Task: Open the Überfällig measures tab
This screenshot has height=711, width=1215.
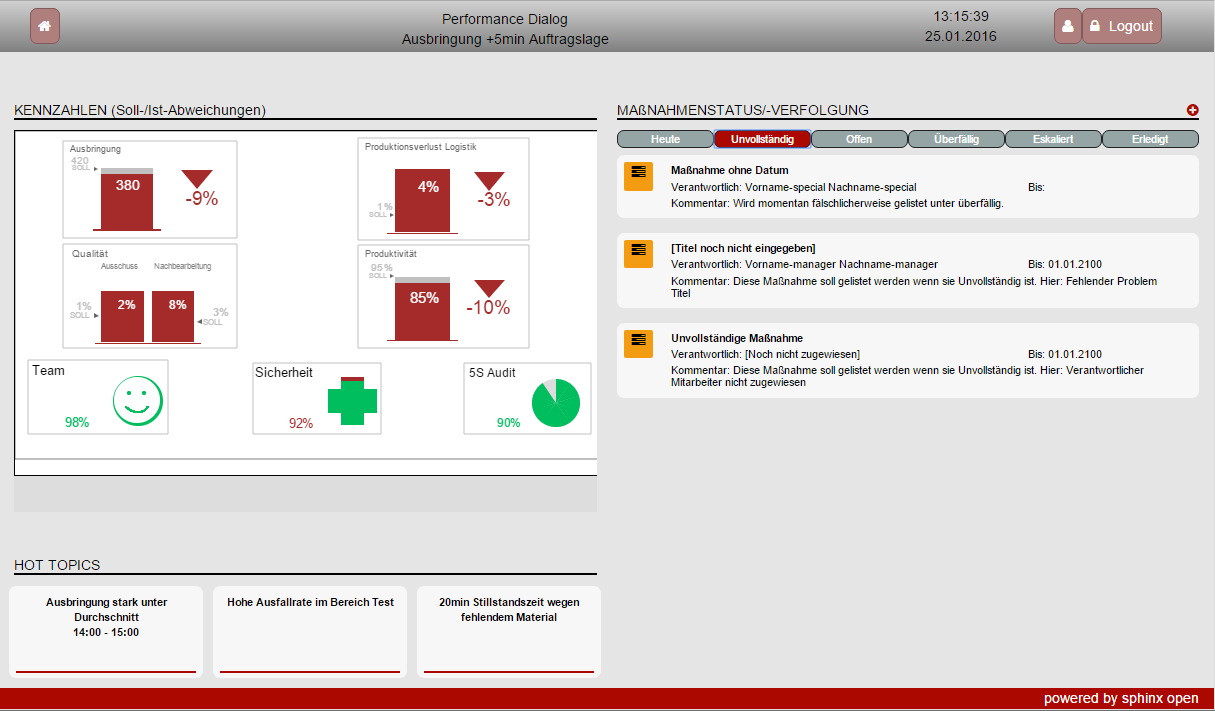Action: point(956,138)
